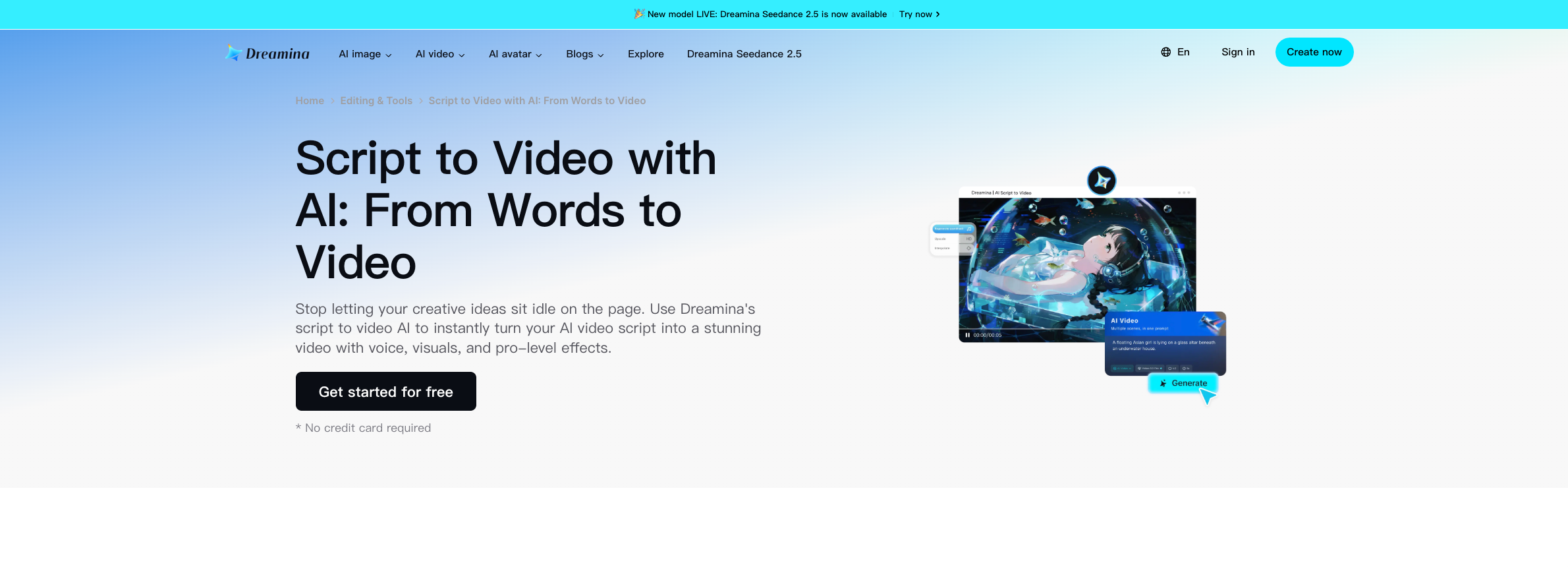Open the language selector globe icon
The image size is (1568, 567).
point(1165,52)
